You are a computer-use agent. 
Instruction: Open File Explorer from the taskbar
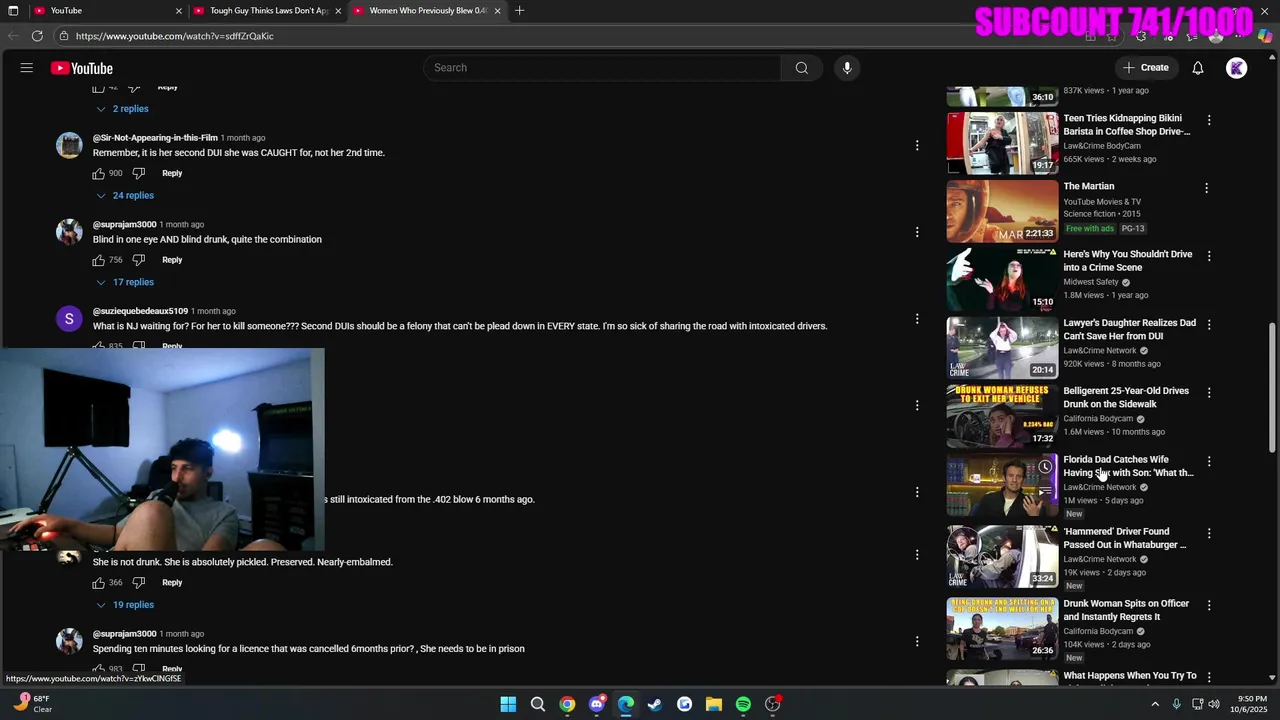(x=714, y=704)
